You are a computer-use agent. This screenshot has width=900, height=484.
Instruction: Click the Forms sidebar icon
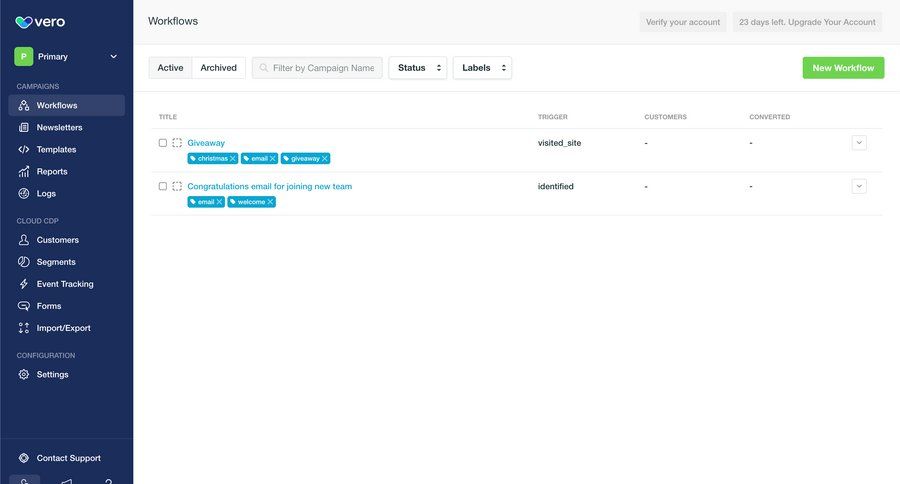[x=24, y=306]
